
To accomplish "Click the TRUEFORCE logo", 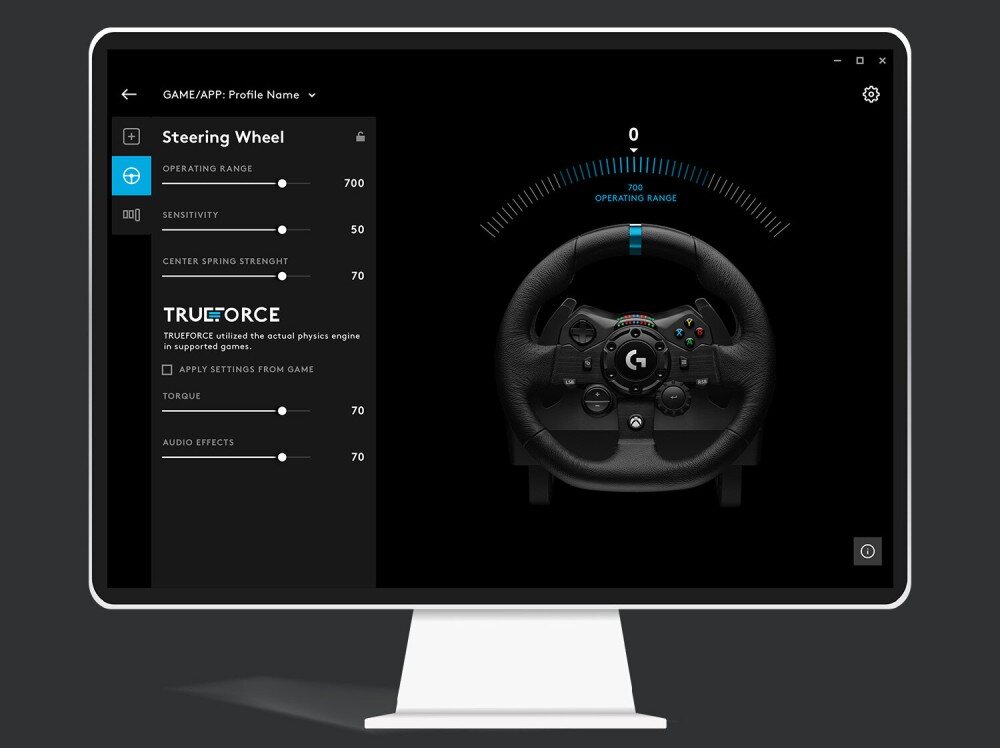I will (221, 314).
